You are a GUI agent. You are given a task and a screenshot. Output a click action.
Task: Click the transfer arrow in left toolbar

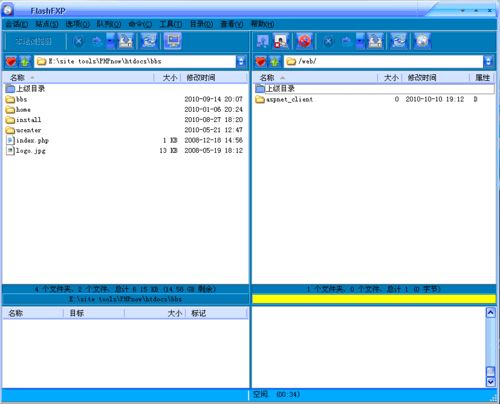click(x=96, y=41)
